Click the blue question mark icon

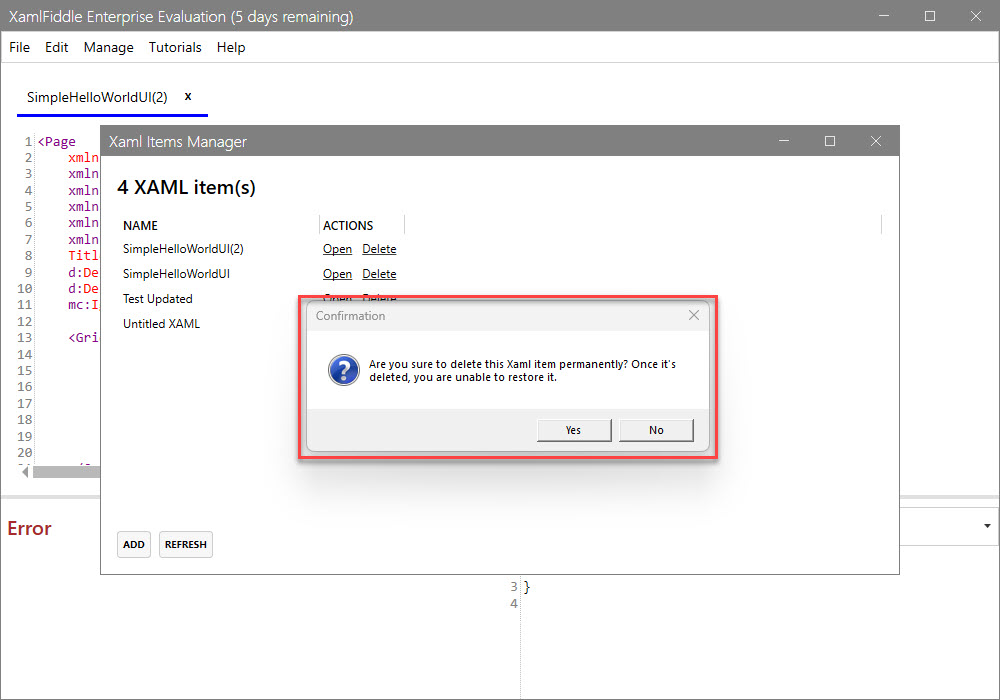(344, 370)
